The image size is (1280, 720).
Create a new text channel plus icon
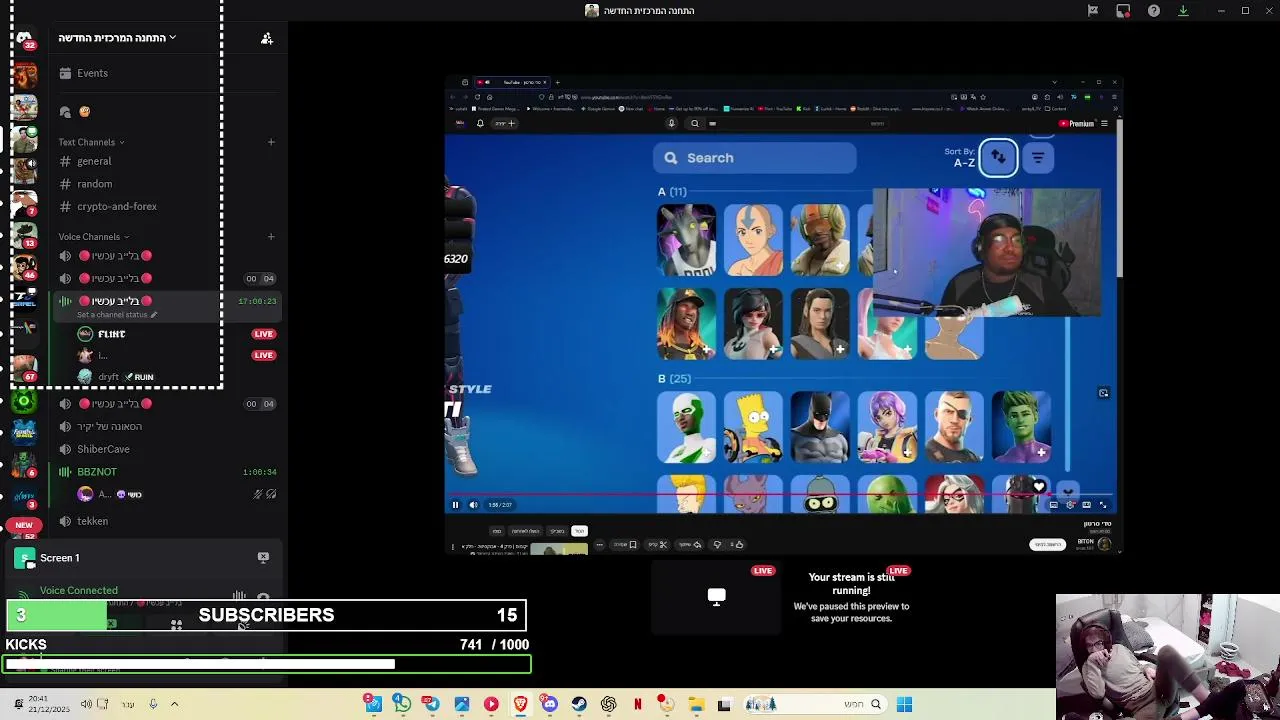(271, 142)
